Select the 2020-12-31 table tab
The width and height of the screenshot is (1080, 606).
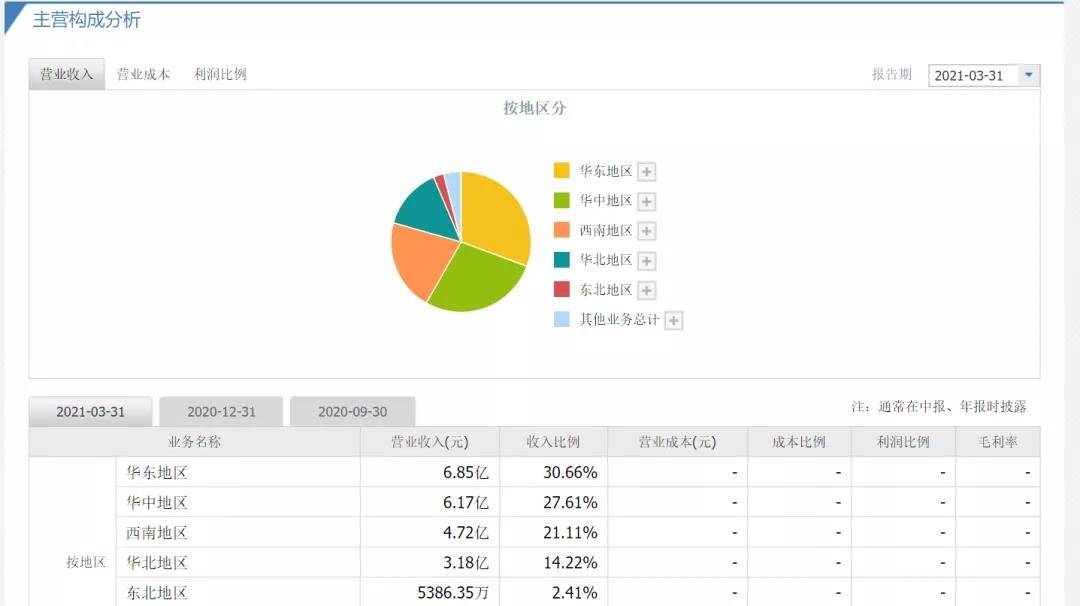(x=221, y=412)
